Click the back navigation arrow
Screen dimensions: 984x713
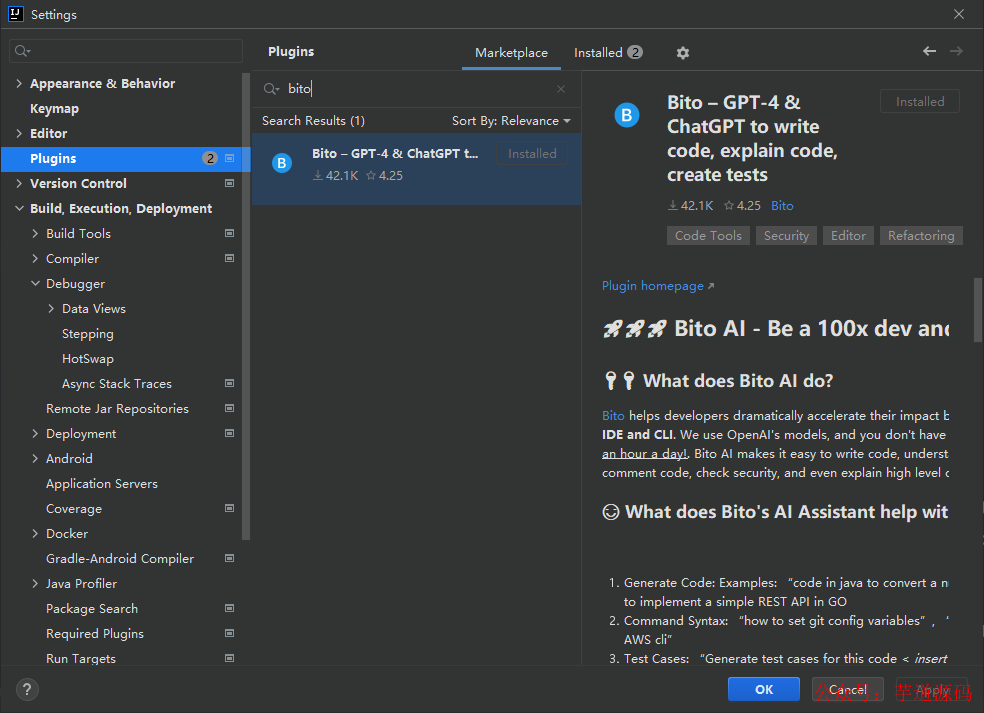pos(929,51)
